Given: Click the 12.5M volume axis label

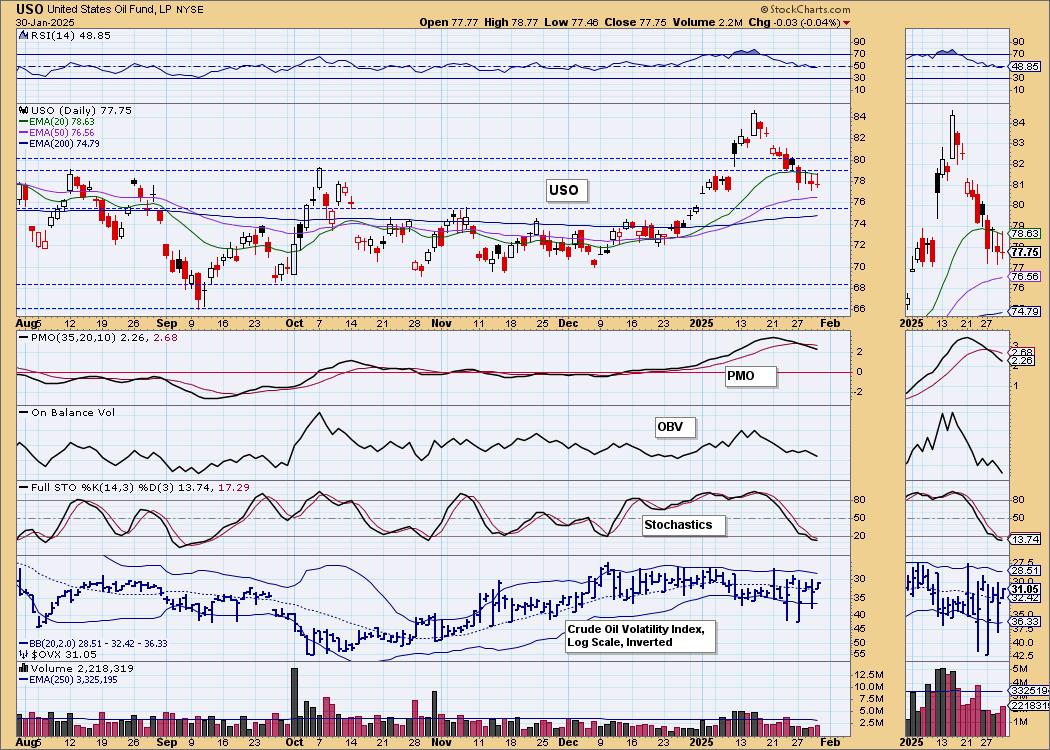Looking at the screenshot, I should click(867, 674).
